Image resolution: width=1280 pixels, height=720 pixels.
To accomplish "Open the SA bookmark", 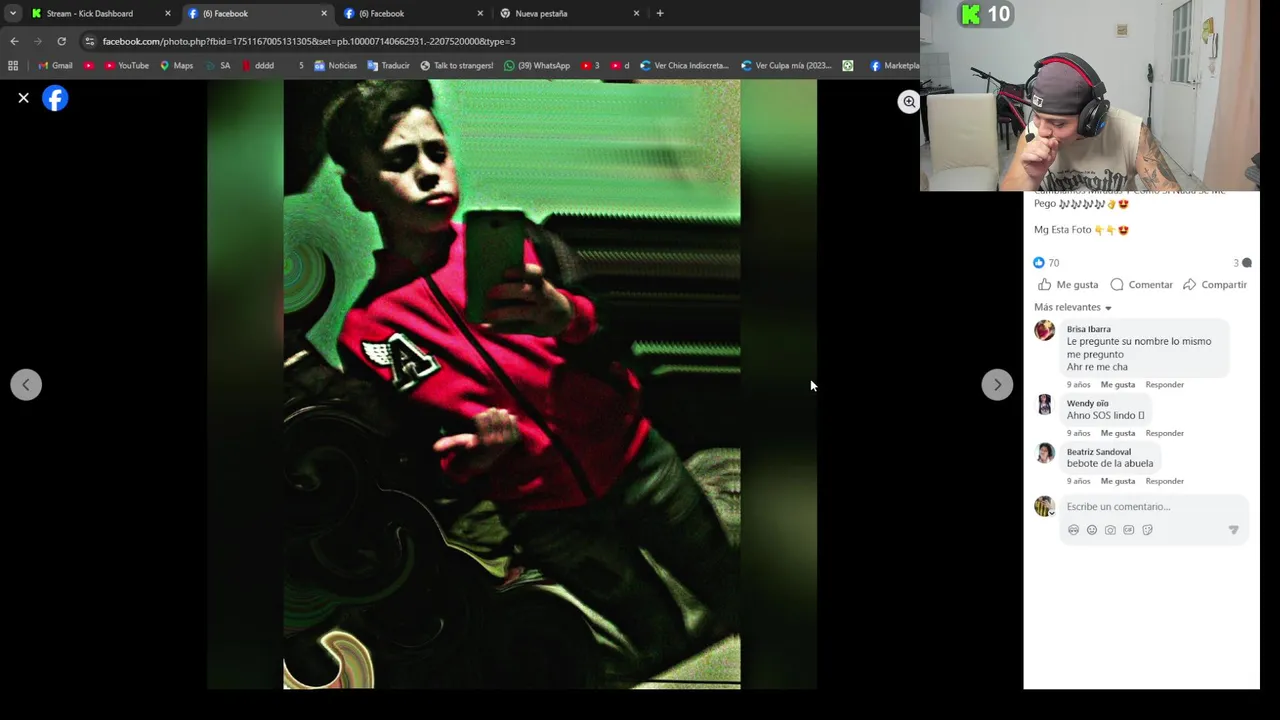I will pos(217,66).
